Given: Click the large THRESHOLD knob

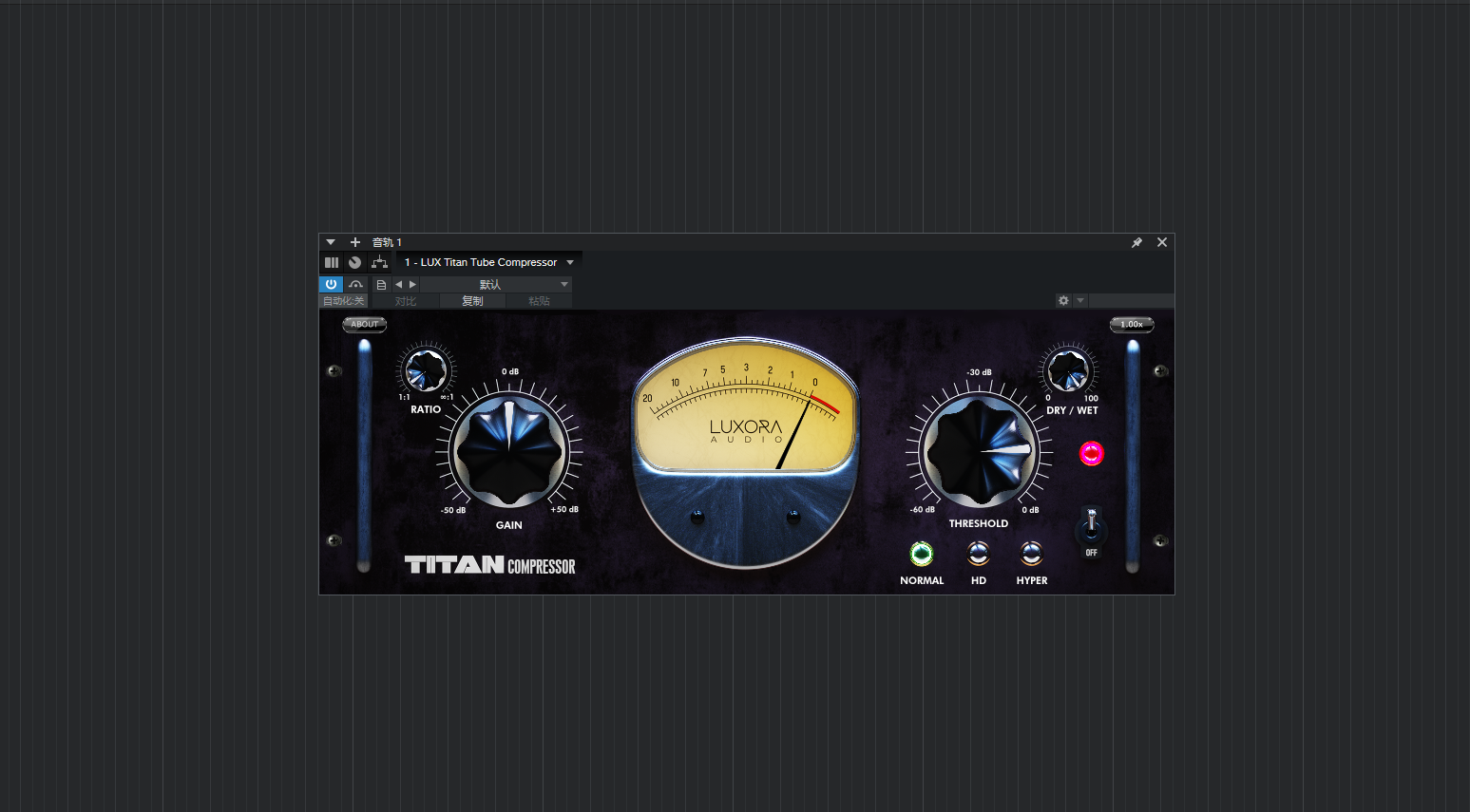Looking at the screenshot, I should pyautogui.click(x=979, y=451).
